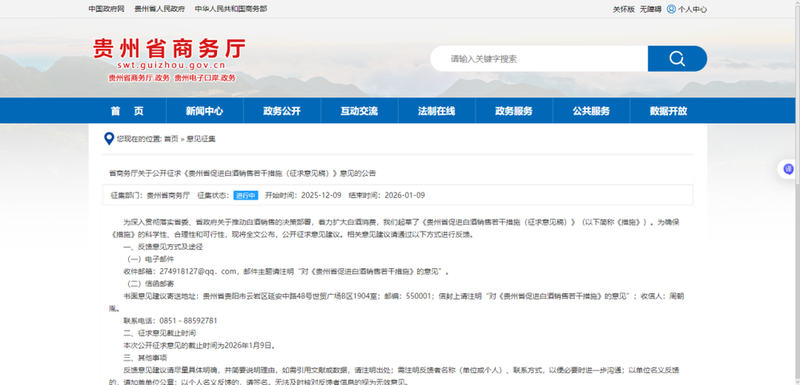Click the 进行中 status badge

pyautogui.click(x=246, y=195)
